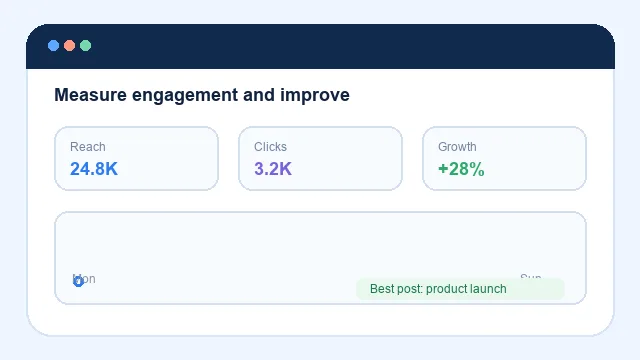This screenshot has width=640, height=360.
Task: Click the green window dot
Action: pos(85,45)
